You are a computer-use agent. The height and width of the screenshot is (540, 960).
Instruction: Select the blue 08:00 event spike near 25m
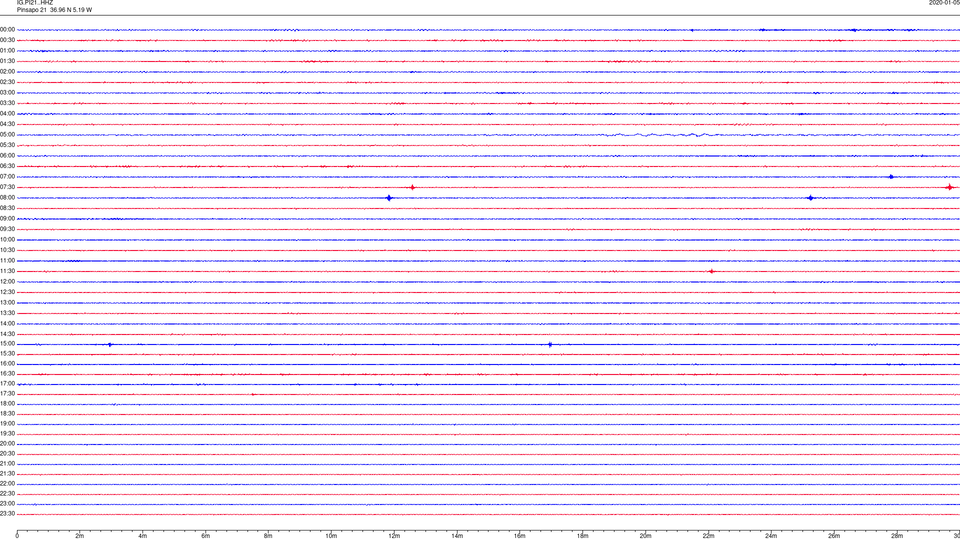[x=811, y=198]
